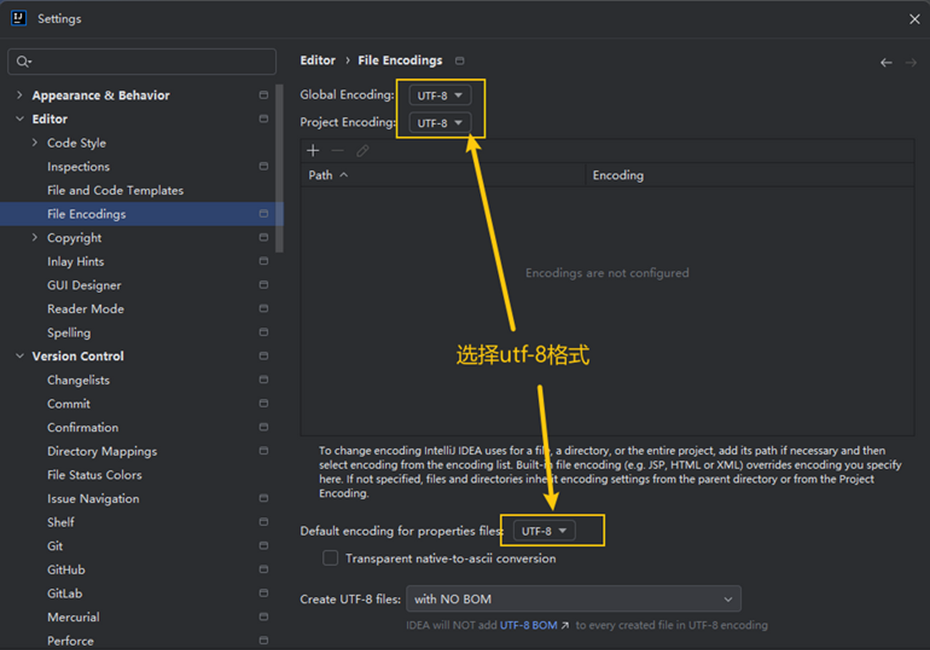The width and height of the screenshot is (930, 650).
Task: Click the project icon on Confirmation row
Action: [263, 427]
